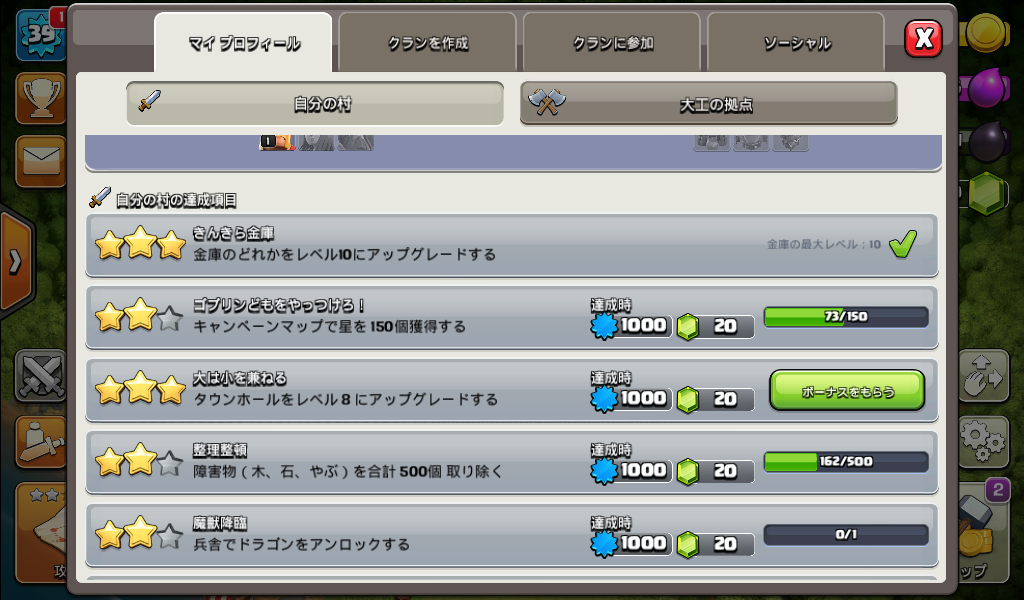Click the green checkmark on きんきら金庫
1024x600 pixels.
pyautogui.click(x=903, y=244)
